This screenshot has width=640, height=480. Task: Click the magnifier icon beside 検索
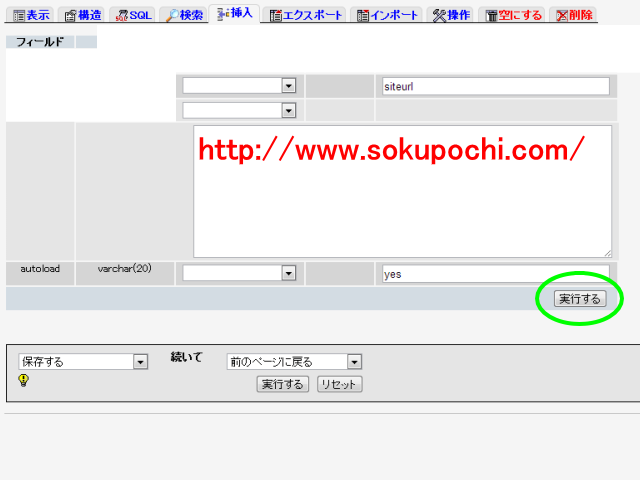click(172, 16)
